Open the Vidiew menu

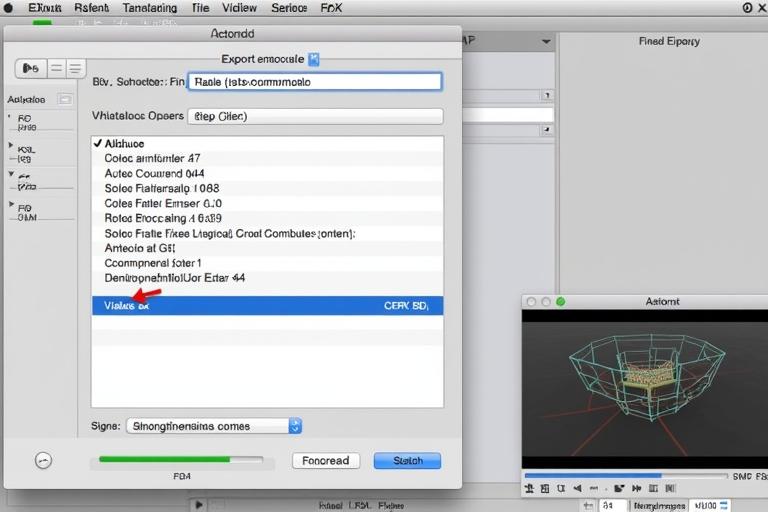coord(239,8)
